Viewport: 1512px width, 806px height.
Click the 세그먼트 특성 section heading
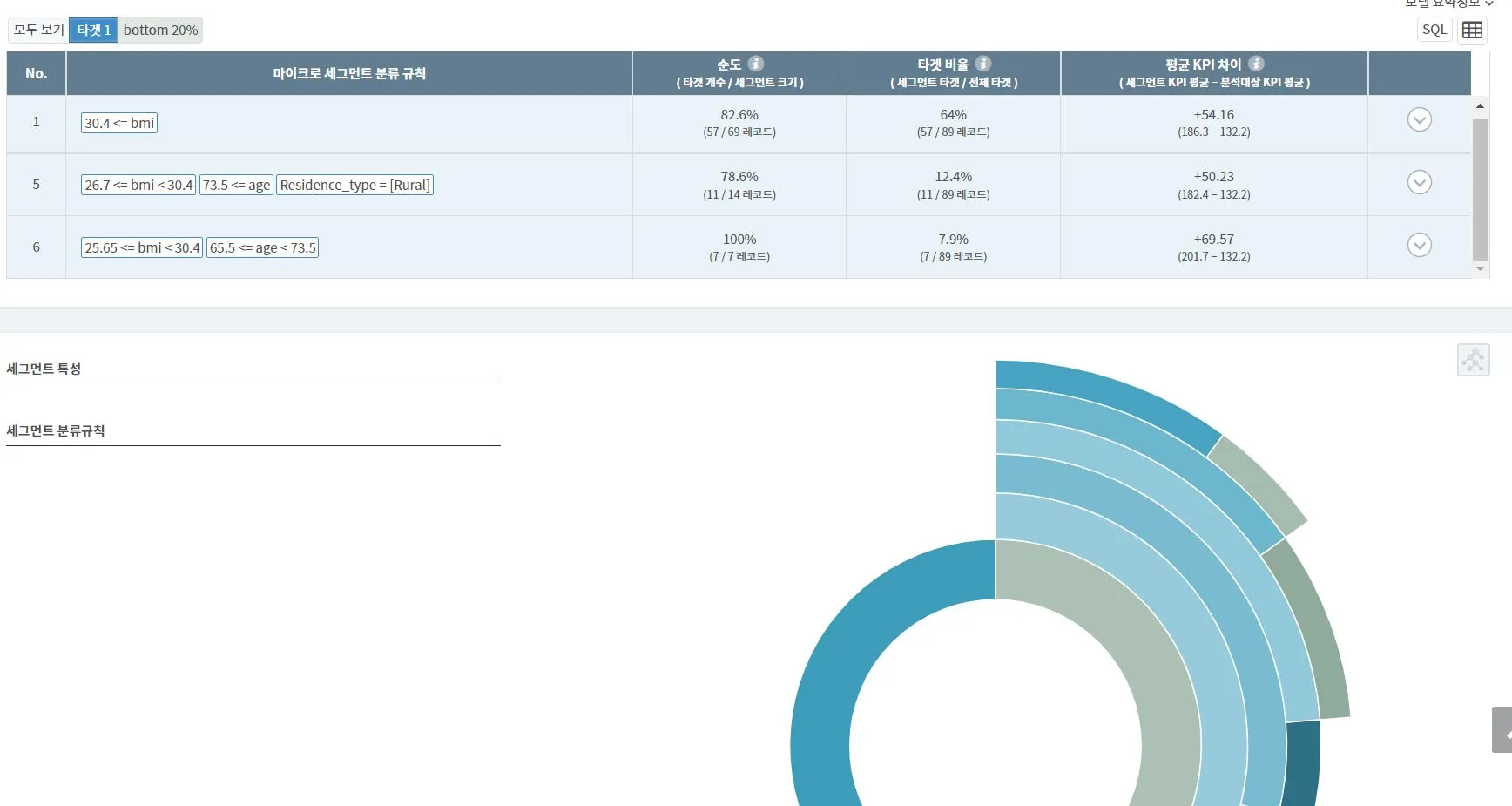[x=44, y=369]
